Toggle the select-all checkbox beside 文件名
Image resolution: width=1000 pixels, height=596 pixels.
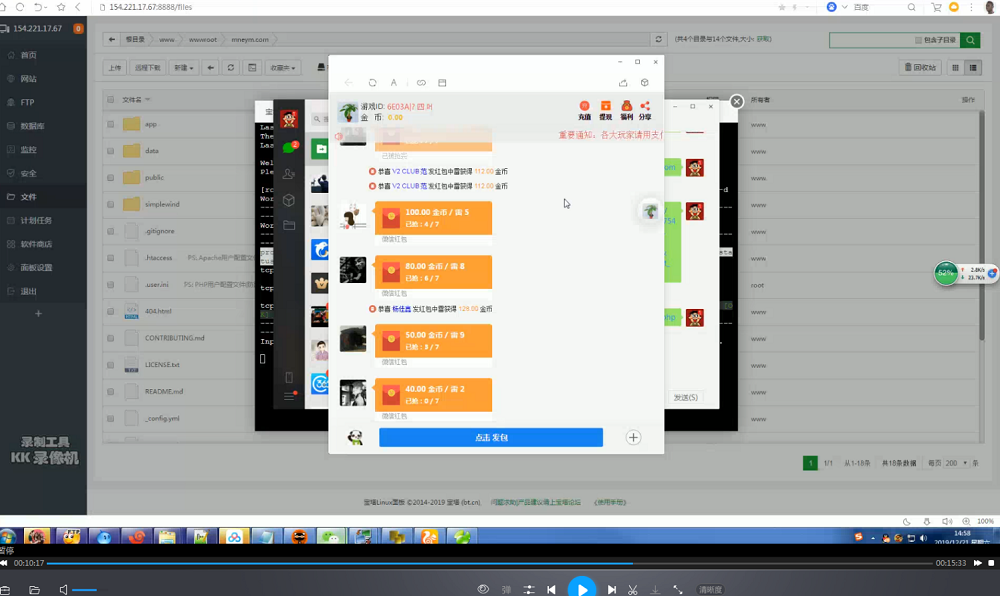(x=110, y=100)
